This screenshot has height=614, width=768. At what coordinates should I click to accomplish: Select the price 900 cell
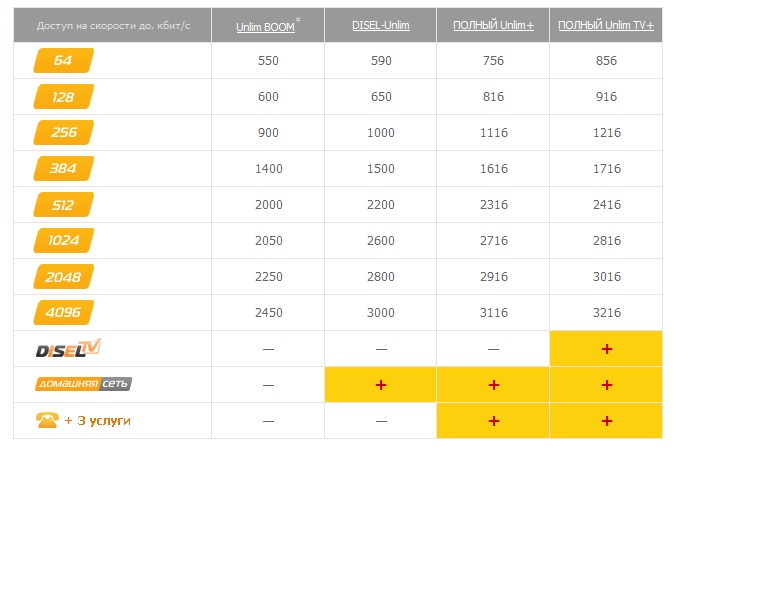[268, 133]
